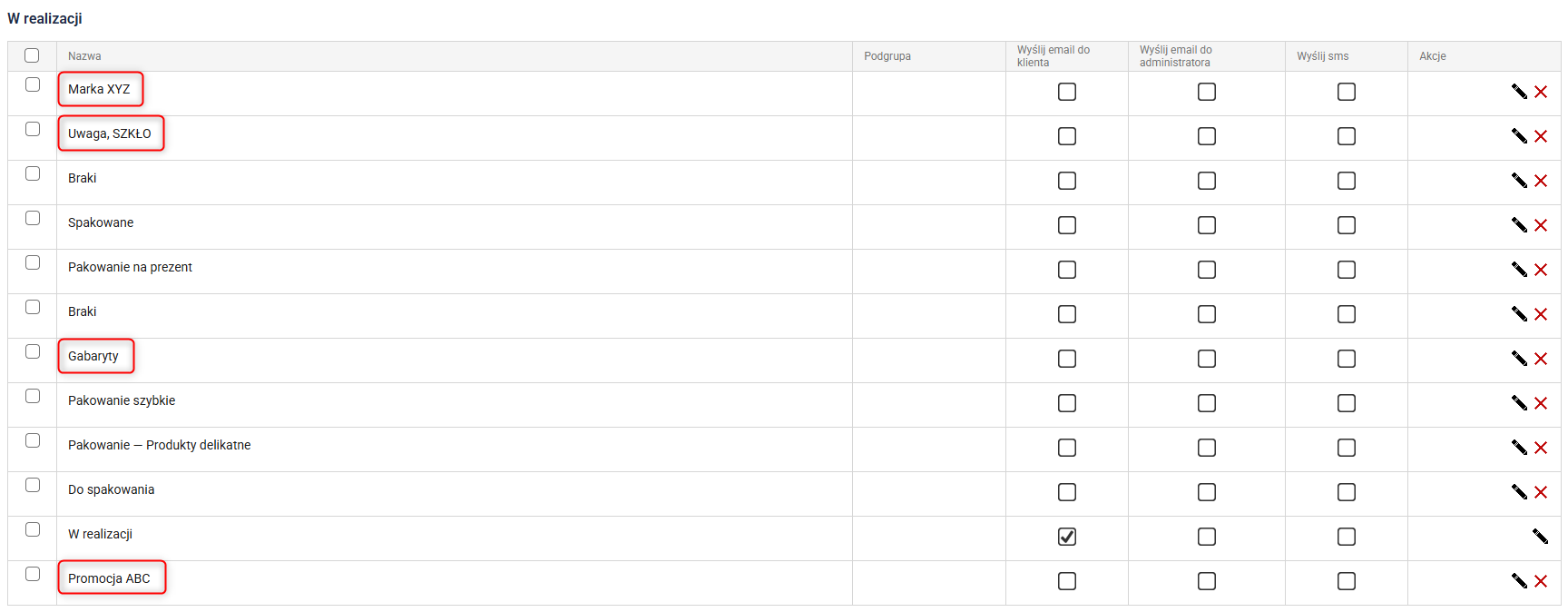Delete Pakowanie — Produkty delikatne status
1568x612 pixels.
click(x=1541, y=448)
